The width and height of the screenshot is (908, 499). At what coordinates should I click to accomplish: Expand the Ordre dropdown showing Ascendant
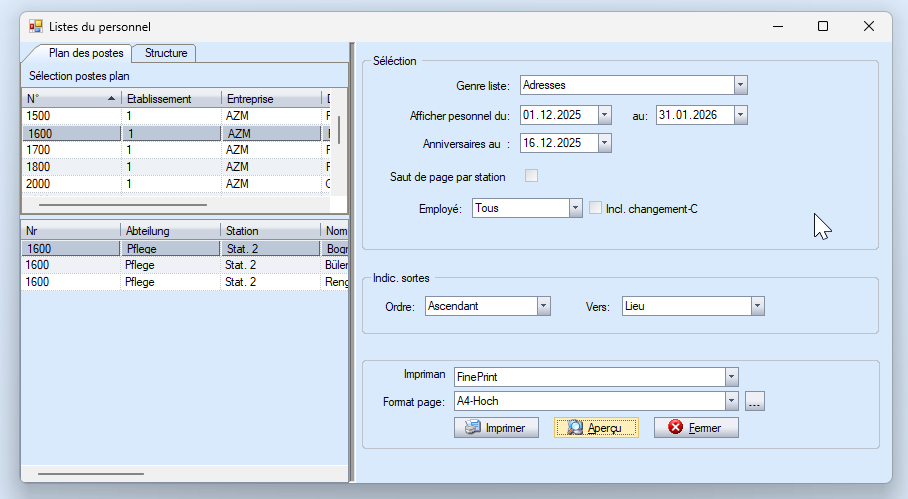point(543,306)
